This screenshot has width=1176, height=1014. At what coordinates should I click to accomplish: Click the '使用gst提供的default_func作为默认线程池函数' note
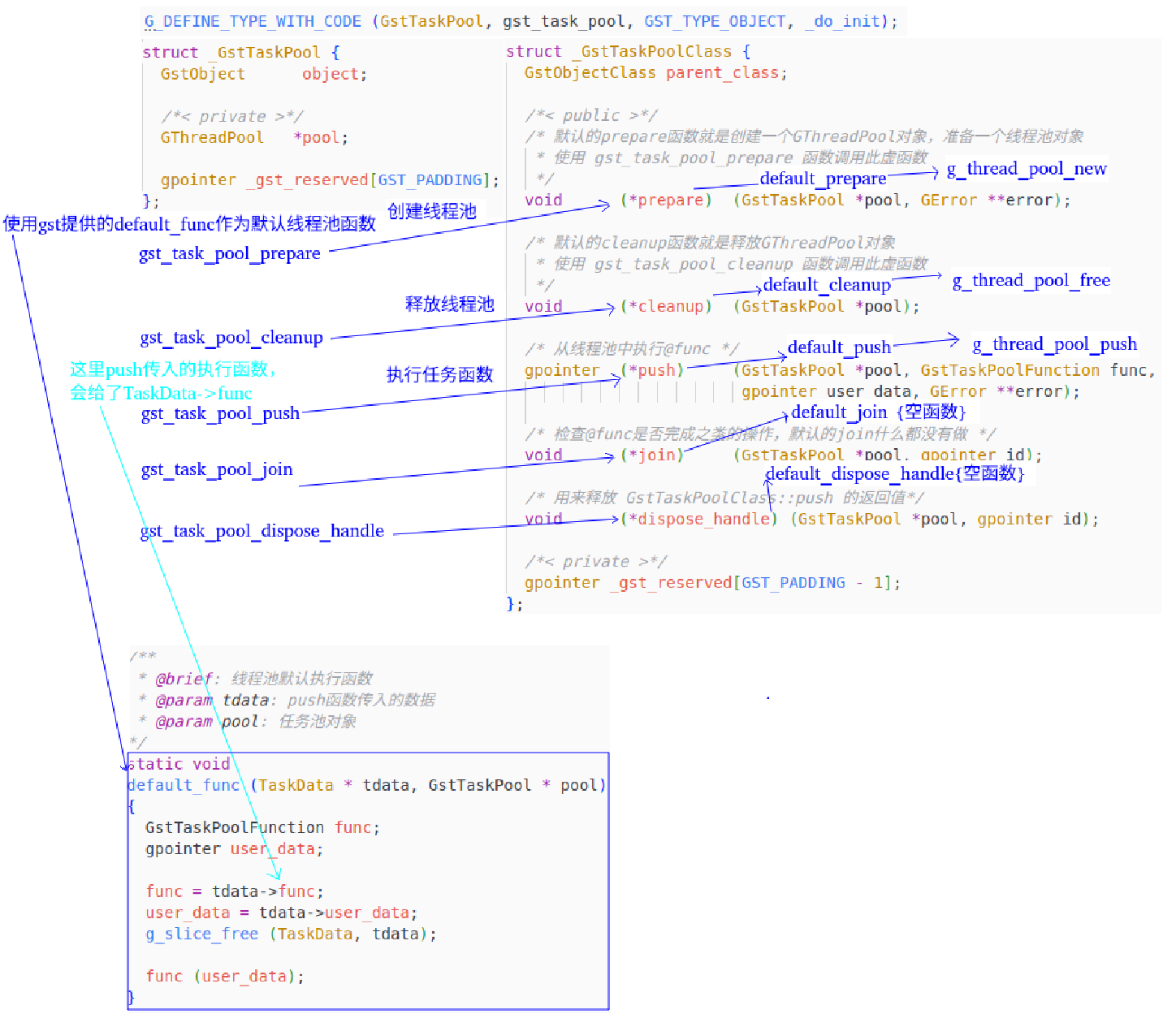[x=189, y=224]
